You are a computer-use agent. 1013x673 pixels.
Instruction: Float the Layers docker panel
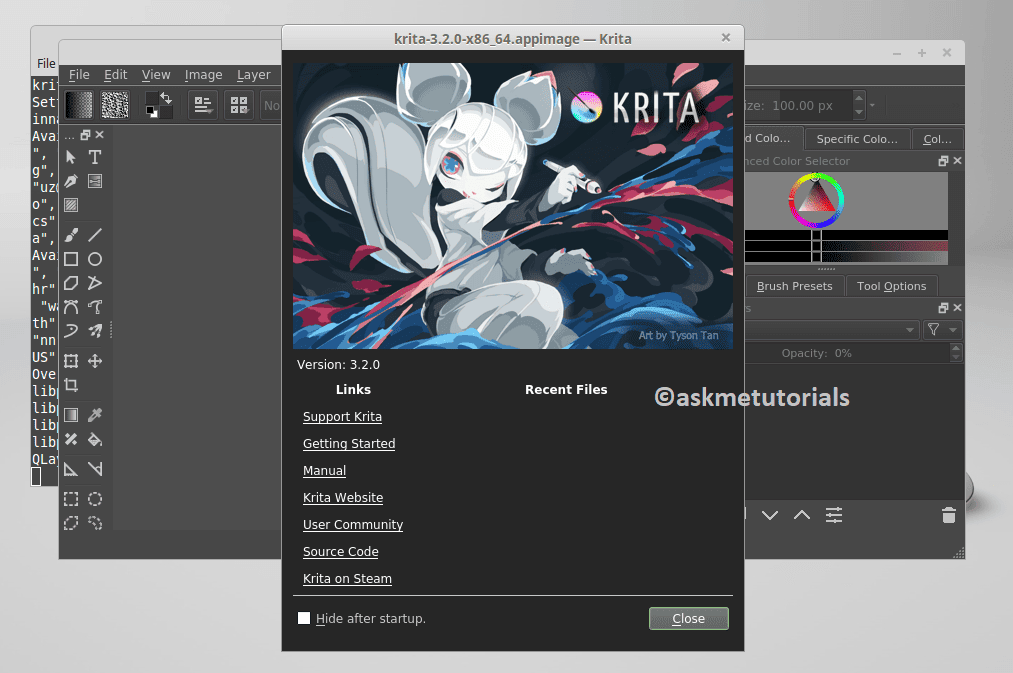pyautogui.click(x=943, y=308)
